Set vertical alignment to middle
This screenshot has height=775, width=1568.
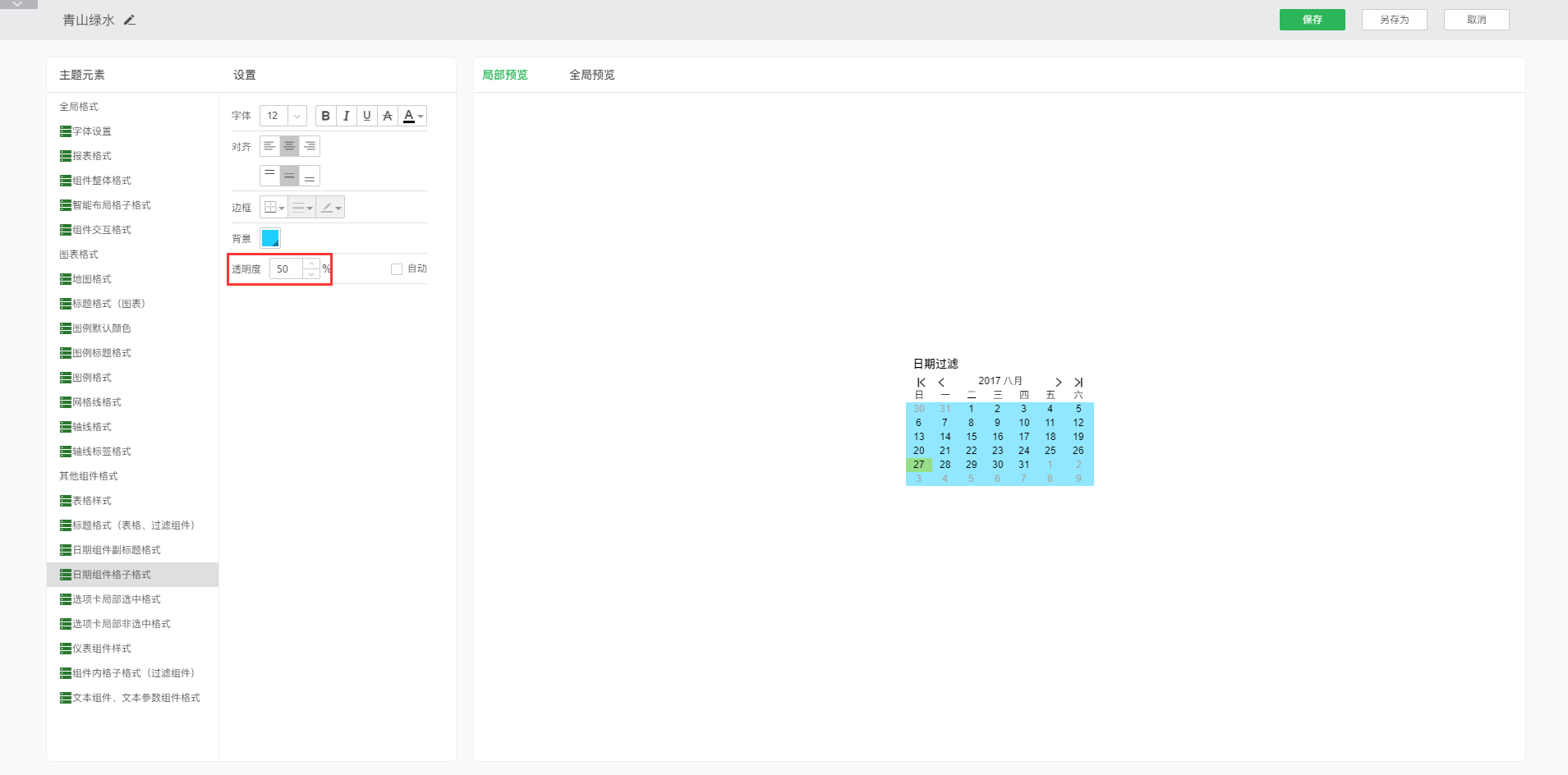pyautogui.click(x=289, y=176)
